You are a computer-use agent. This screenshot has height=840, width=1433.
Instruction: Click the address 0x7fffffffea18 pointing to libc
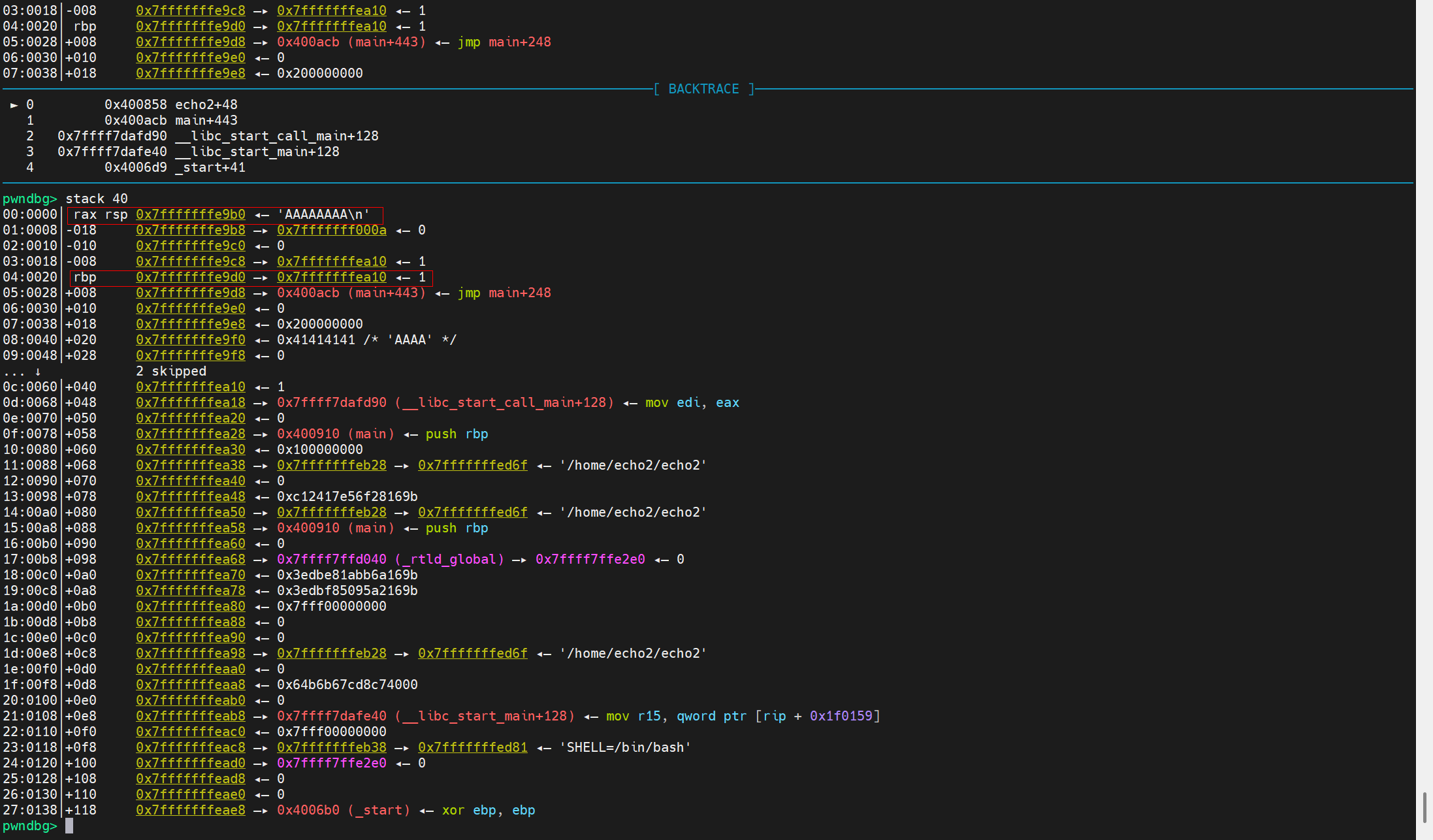click(190, 402)
